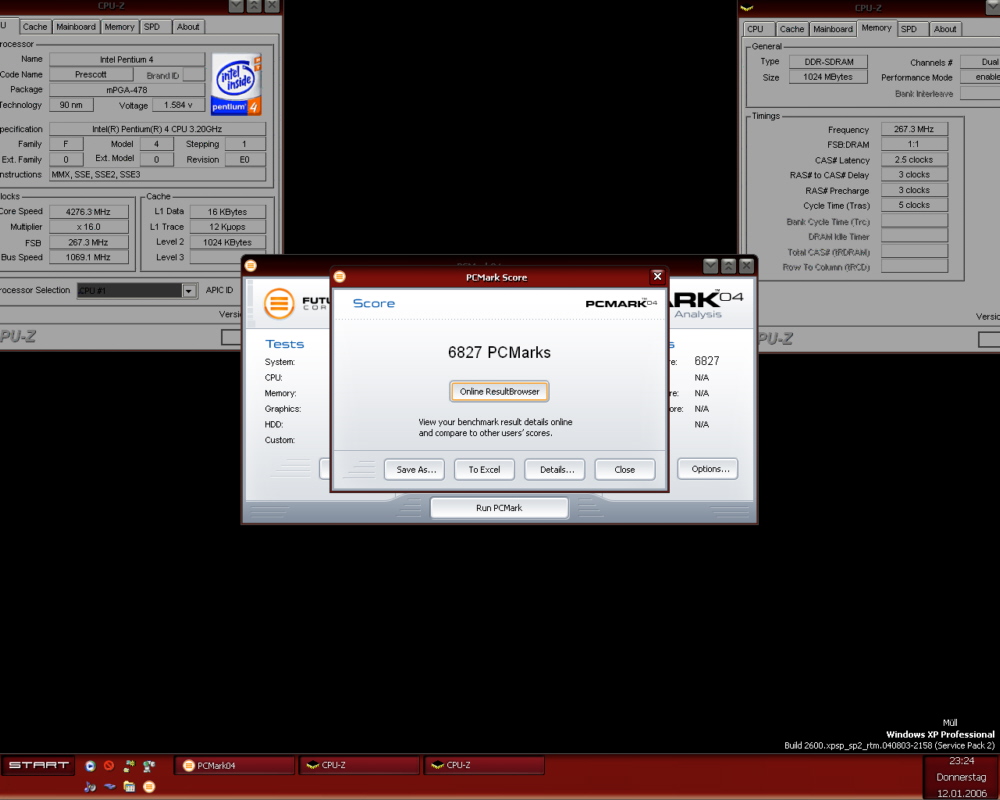Click the PCMark04 main window title bar icon
The image size is (1000, 800).
251,265
